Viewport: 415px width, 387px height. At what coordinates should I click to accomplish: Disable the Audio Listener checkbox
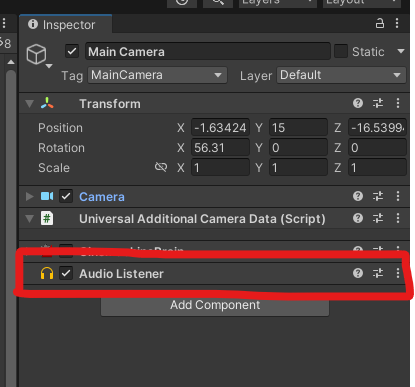tap(66, 273)
